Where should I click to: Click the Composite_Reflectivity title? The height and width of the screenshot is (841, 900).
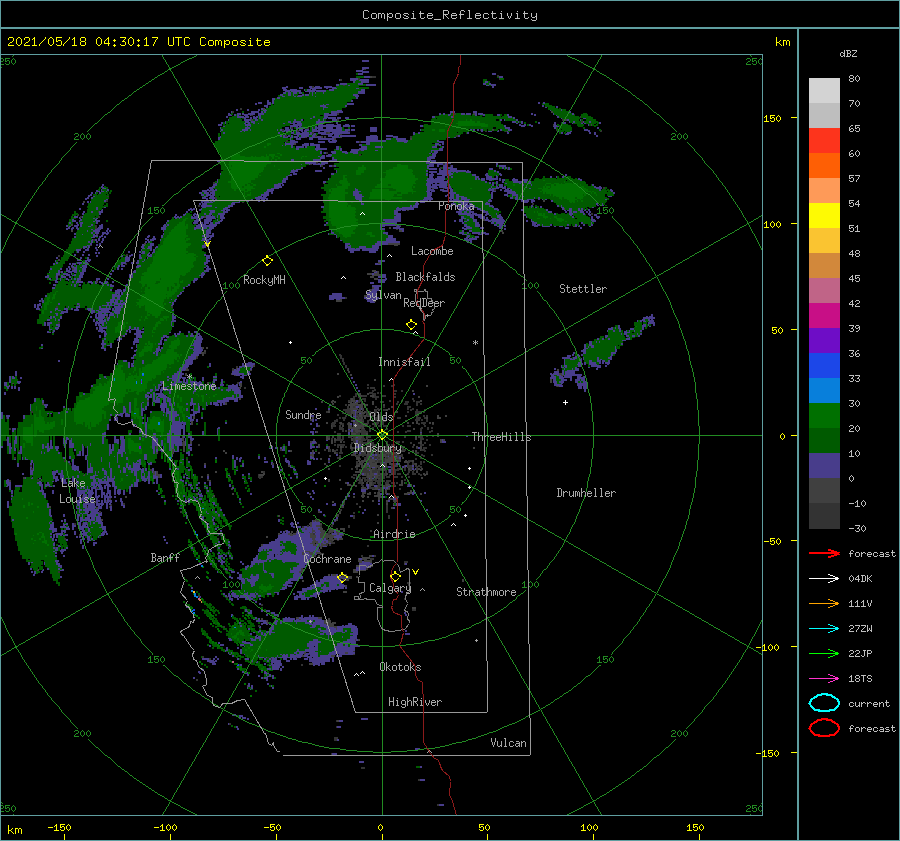[x=450, y=15]
